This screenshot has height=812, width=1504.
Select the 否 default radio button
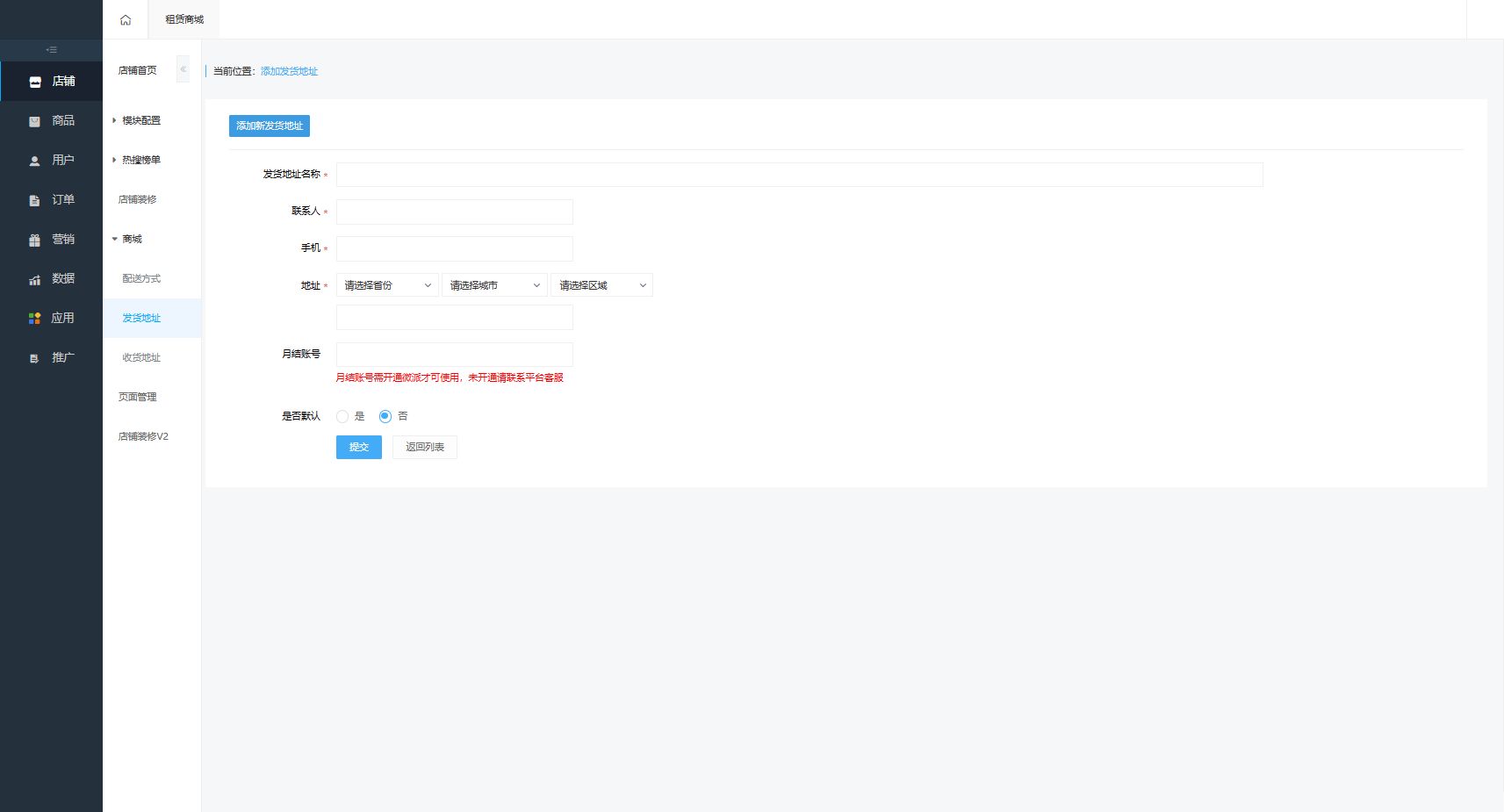385,416
